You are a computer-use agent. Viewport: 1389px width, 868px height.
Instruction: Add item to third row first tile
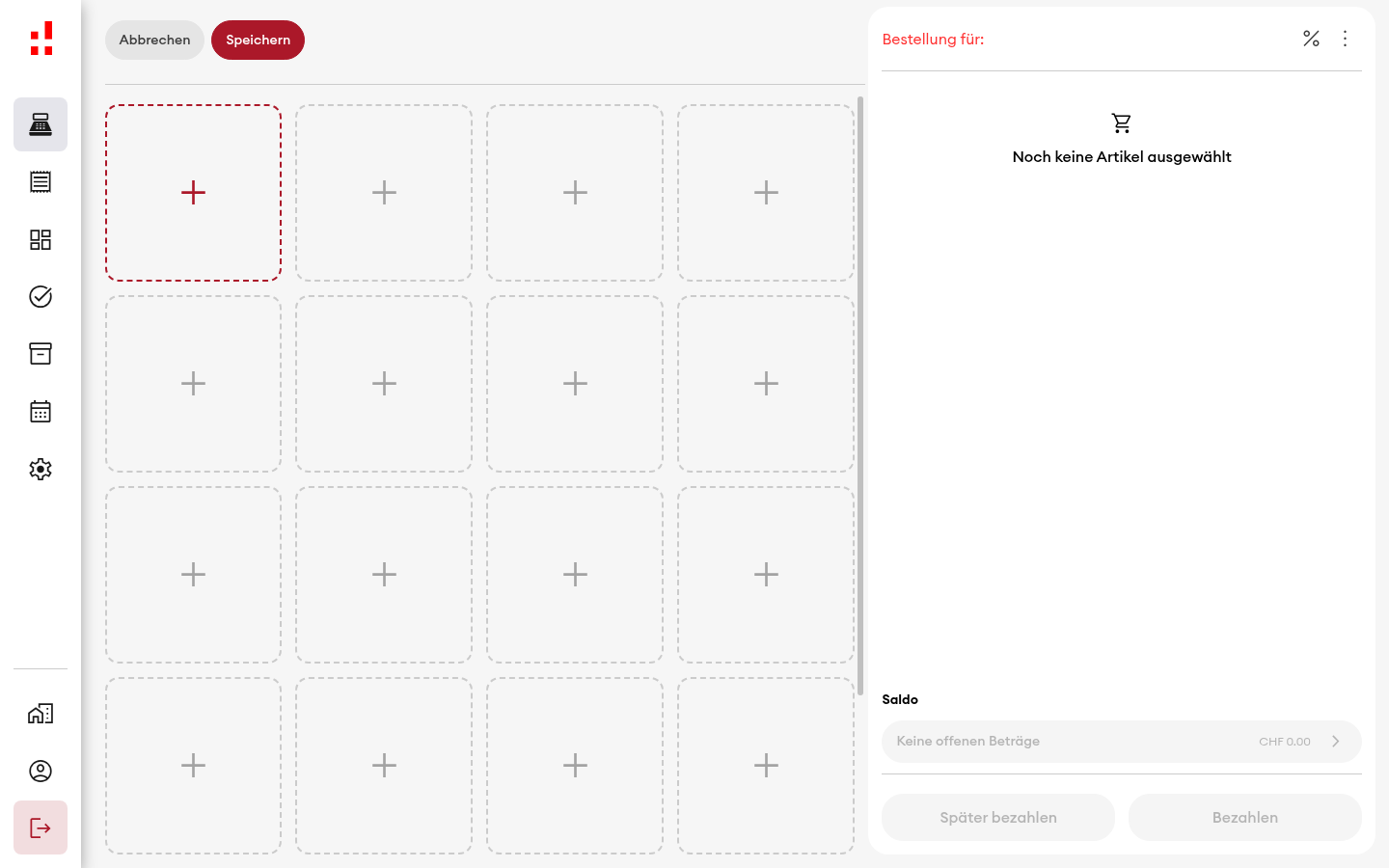(193, 575)
